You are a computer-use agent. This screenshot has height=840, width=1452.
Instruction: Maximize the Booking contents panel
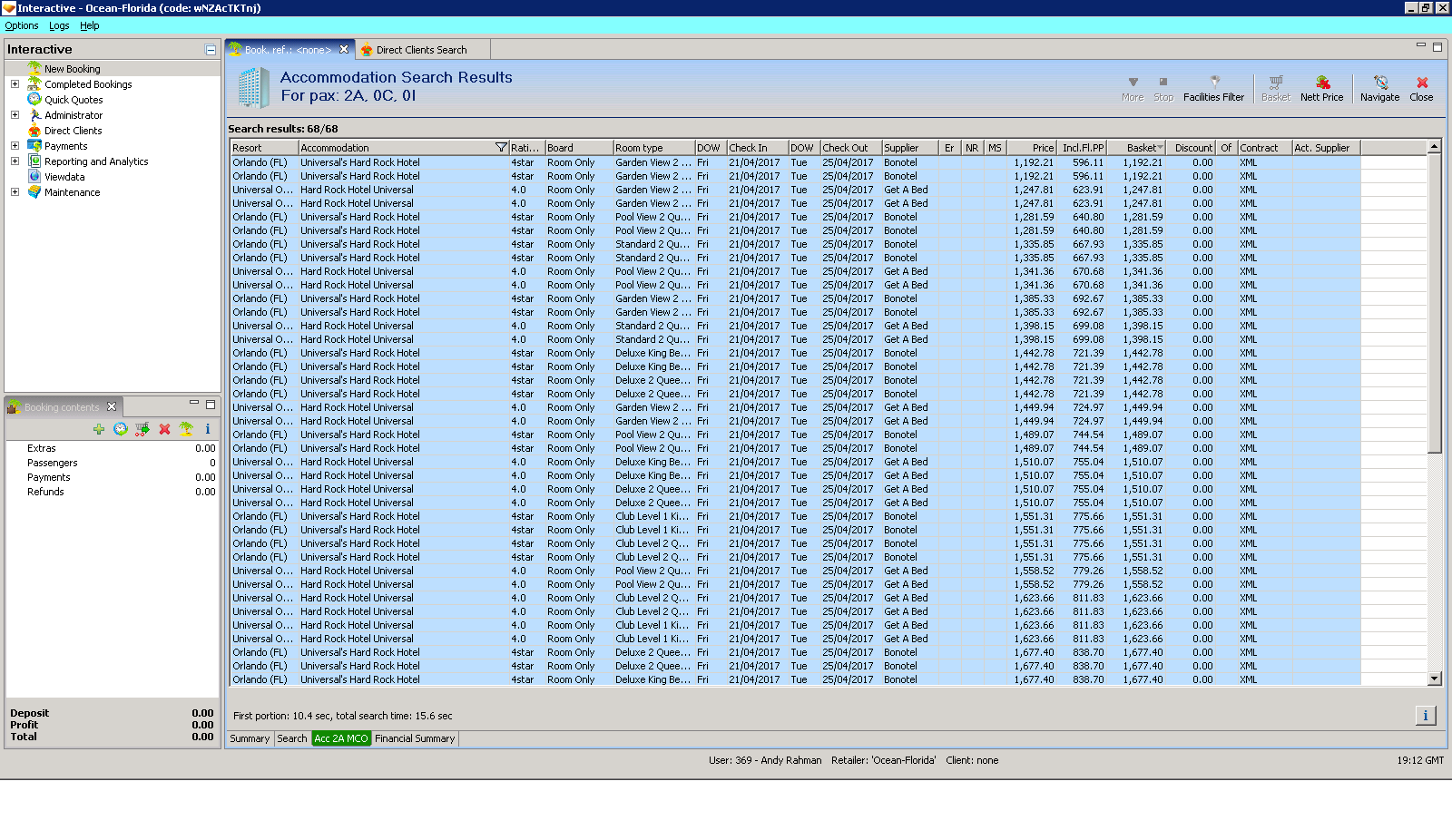point(211,404)
